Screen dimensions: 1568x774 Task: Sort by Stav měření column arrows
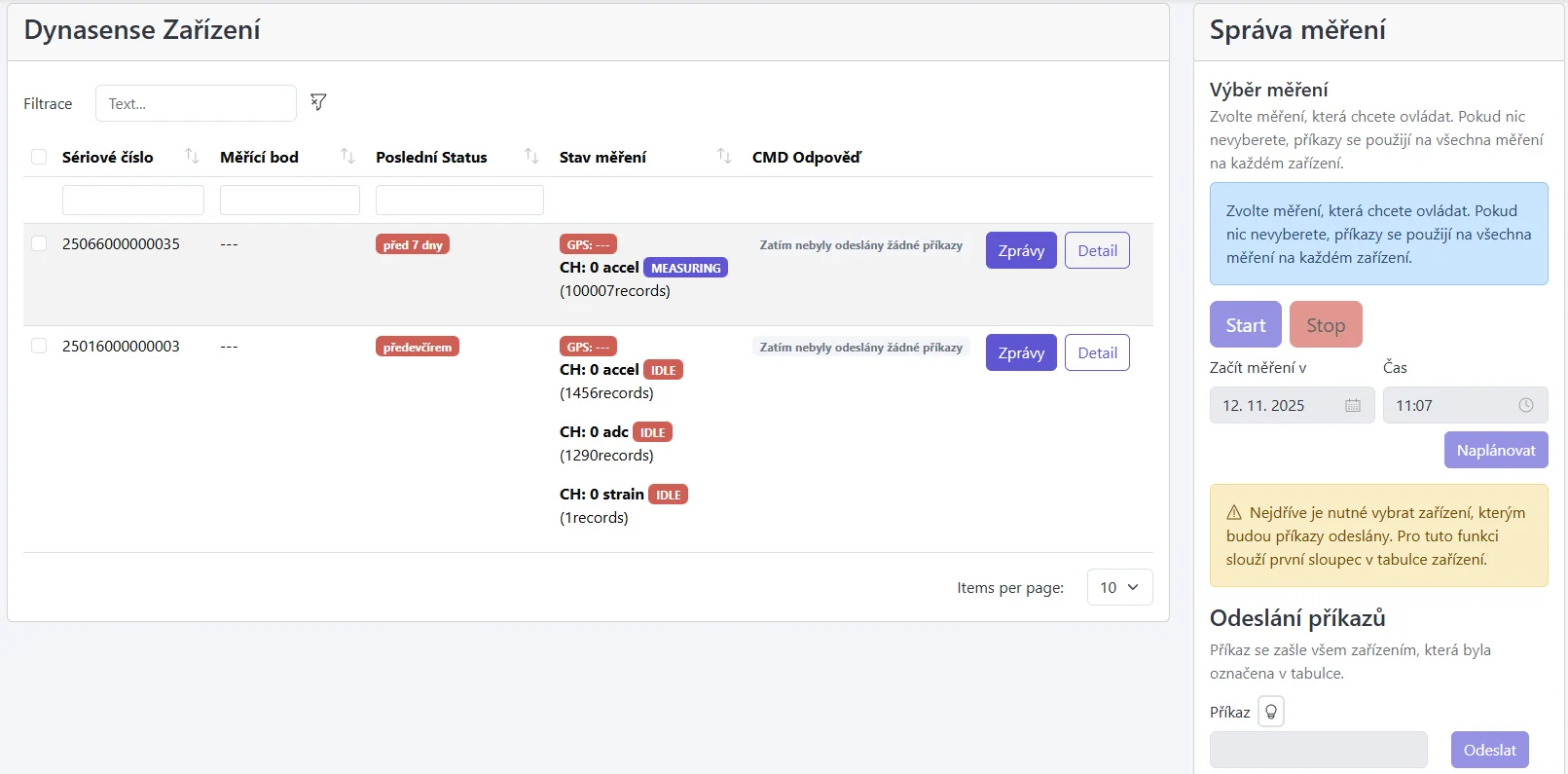[x=724, y=157]
